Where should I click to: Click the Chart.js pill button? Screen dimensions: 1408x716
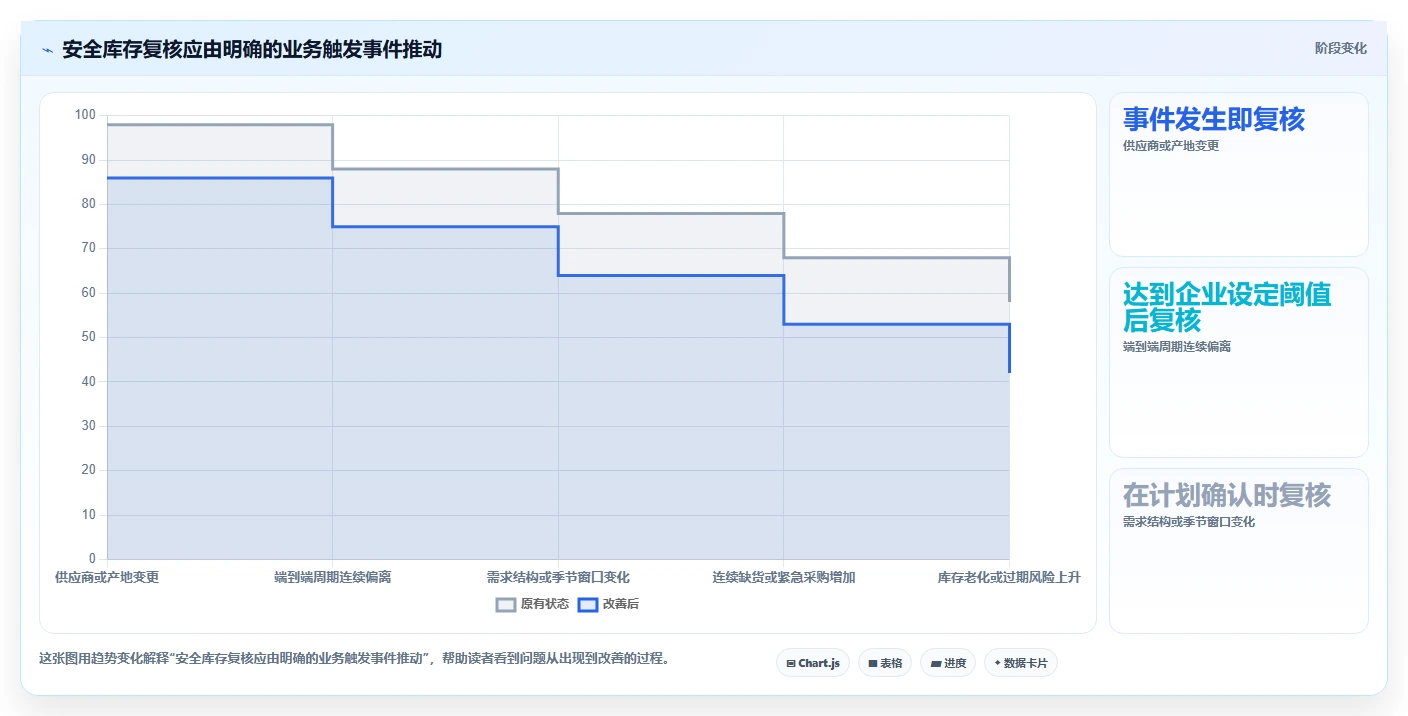813,663
